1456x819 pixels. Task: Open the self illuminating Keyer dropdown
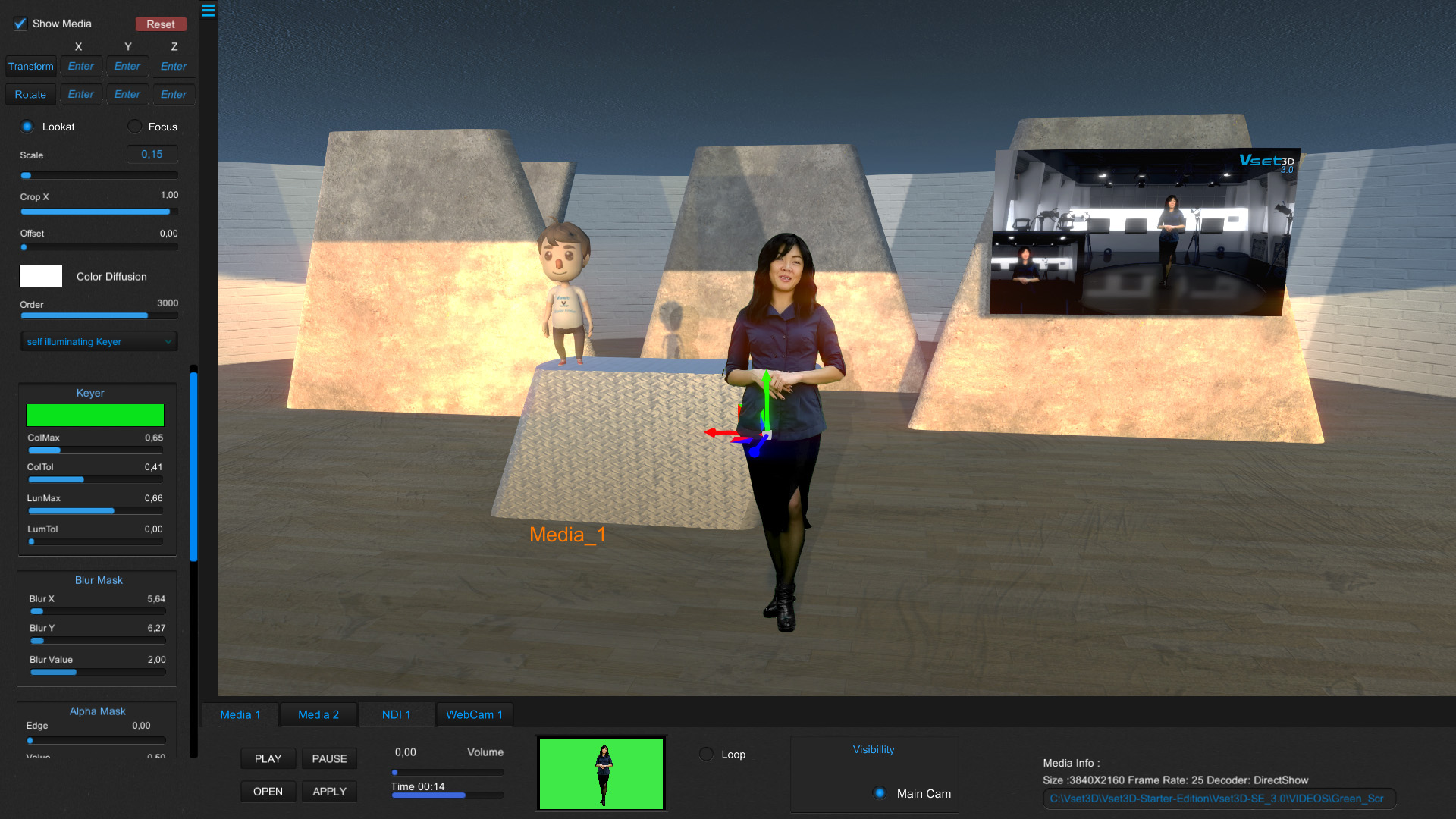99,342
